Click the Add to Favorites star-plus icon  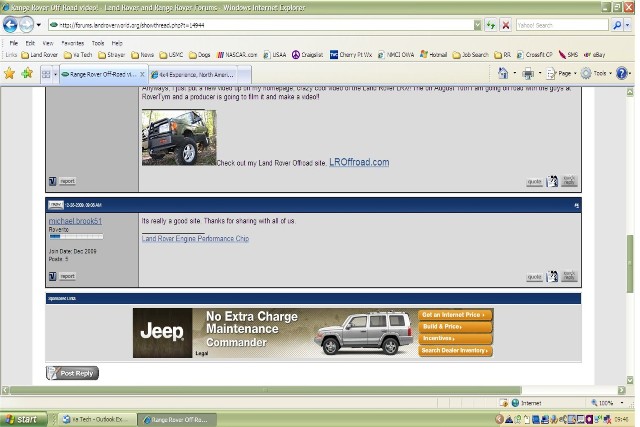tap(27, 73)
